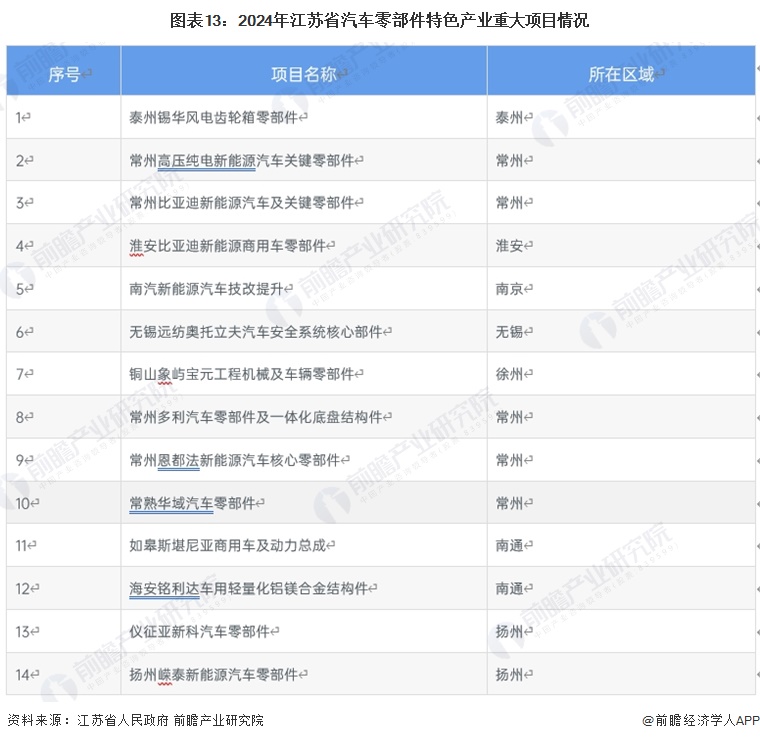
Task: Select the 常州比亚迪新能源汽车及关键零部件 entry
Action: (x=245, y=203)
